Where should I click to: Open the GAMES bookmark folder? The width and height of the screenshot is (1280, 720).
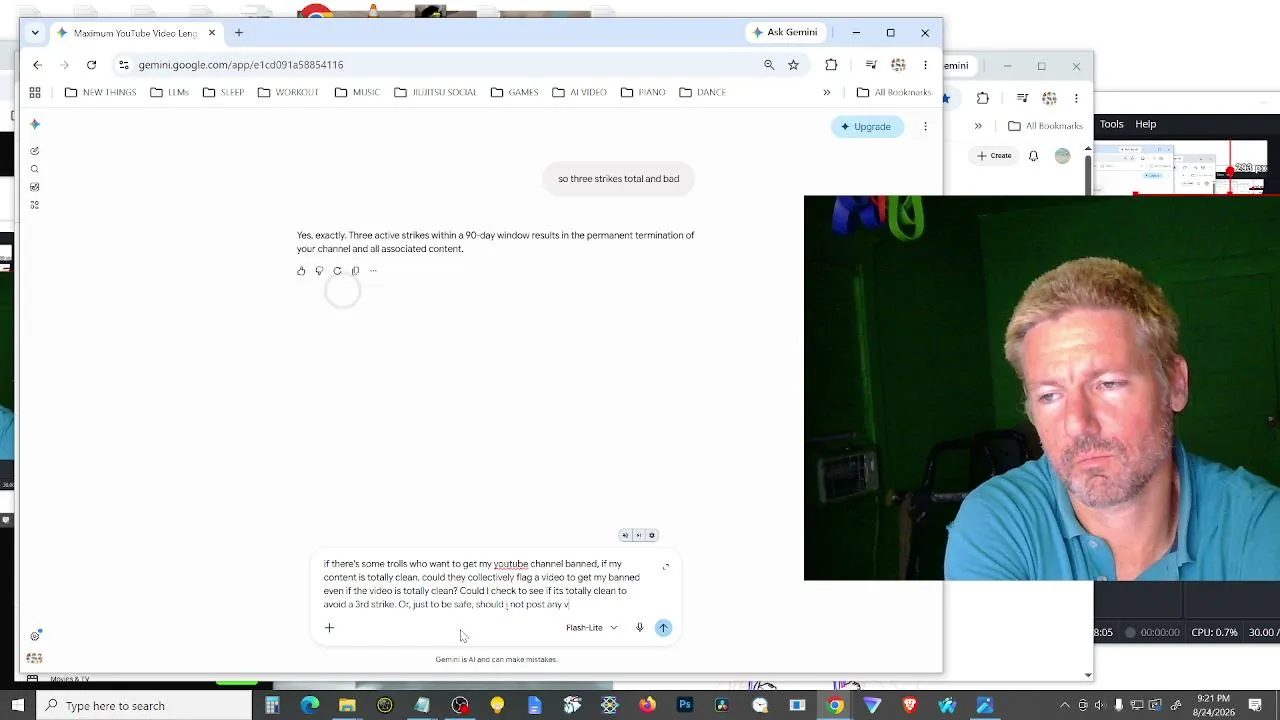click(514, 92)
